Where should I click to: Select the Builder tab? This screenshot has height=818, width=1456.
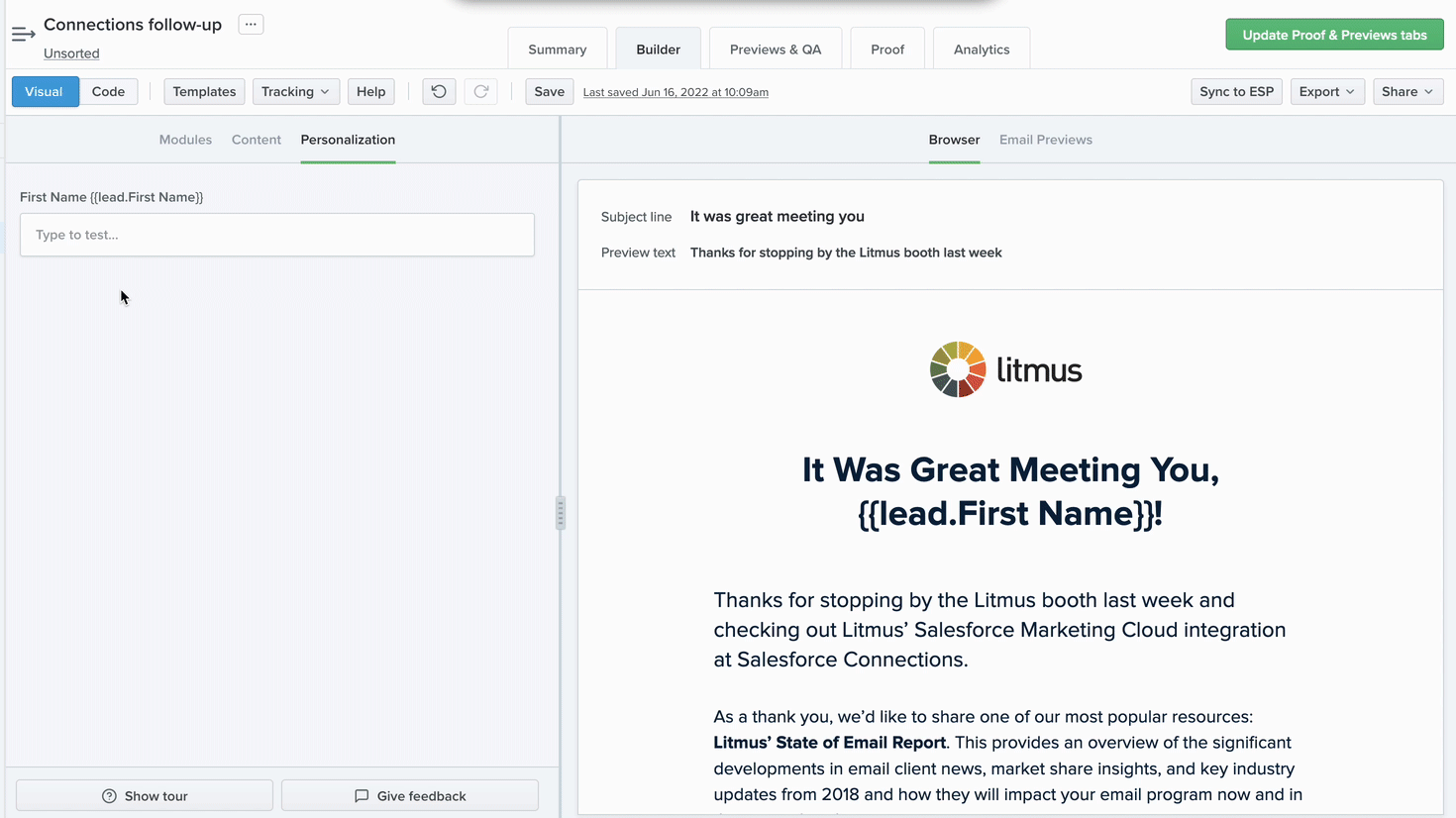pos(658,49)
